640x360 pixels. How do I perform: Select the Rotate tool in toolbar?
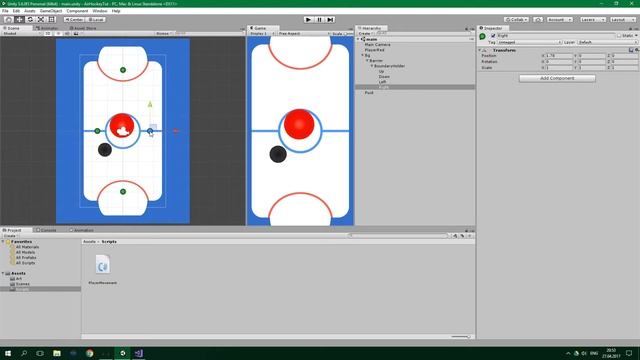pyautogui.click(x=30, y=20)
